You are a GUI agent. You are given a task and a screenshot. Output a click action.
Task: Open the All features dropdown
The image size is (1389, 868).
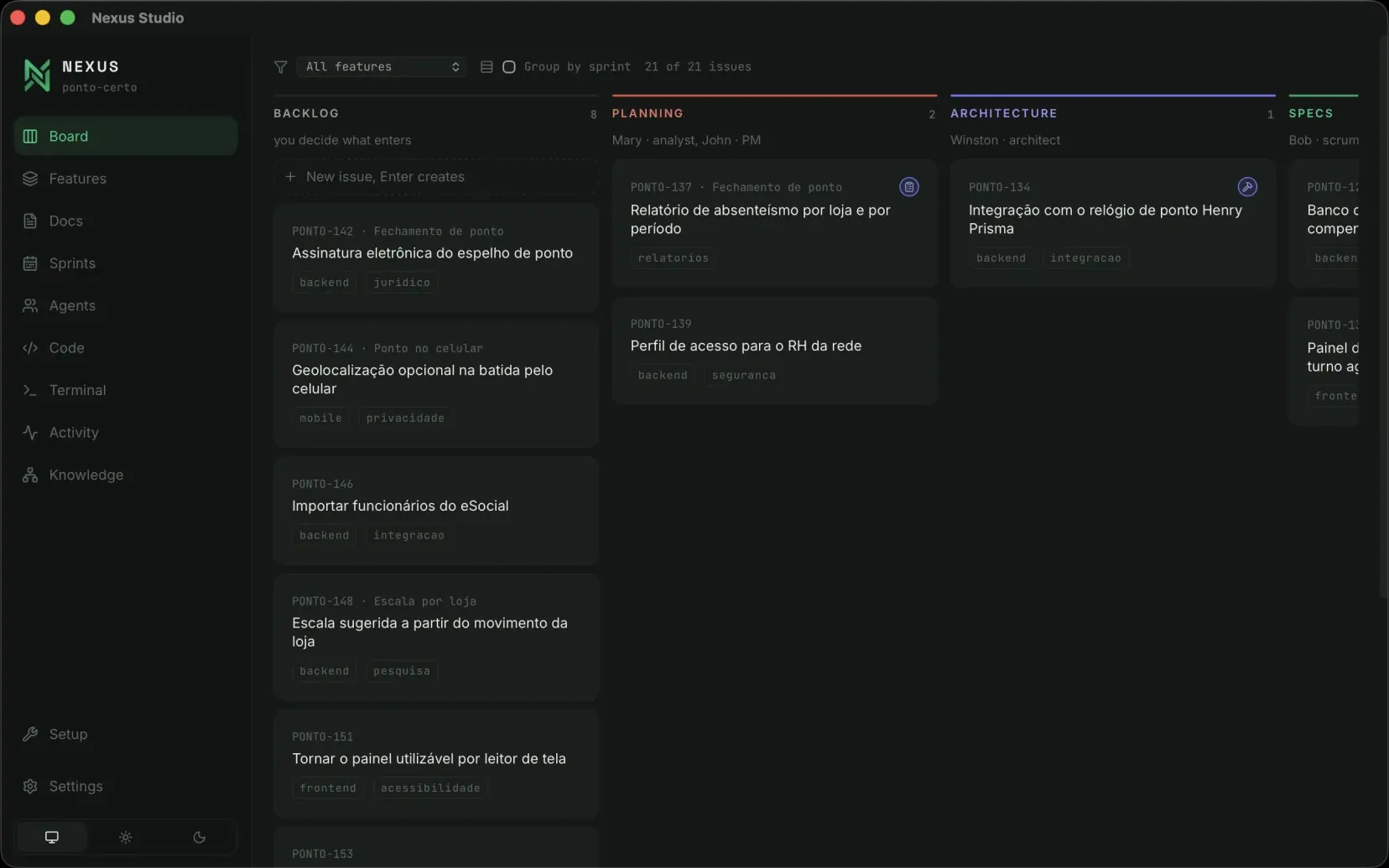(x=382, y=67)
